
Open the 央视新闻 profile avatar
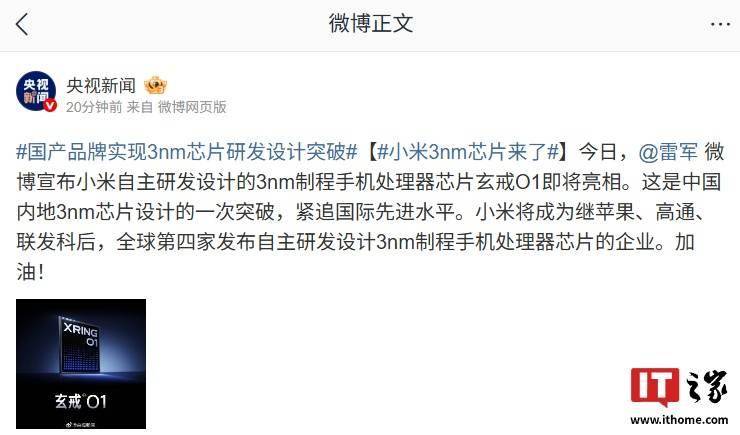pos(36,92)
